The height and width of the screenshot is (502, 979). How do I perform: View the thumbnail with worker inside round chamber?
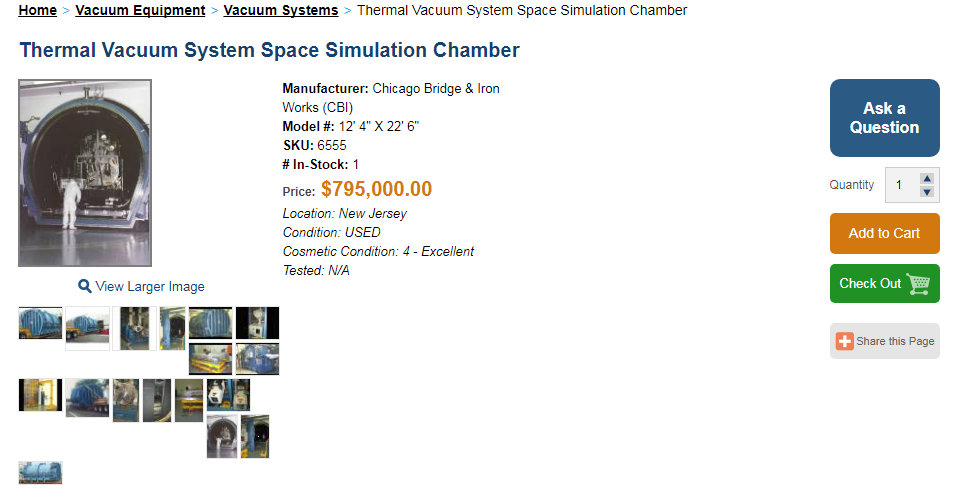222,436
